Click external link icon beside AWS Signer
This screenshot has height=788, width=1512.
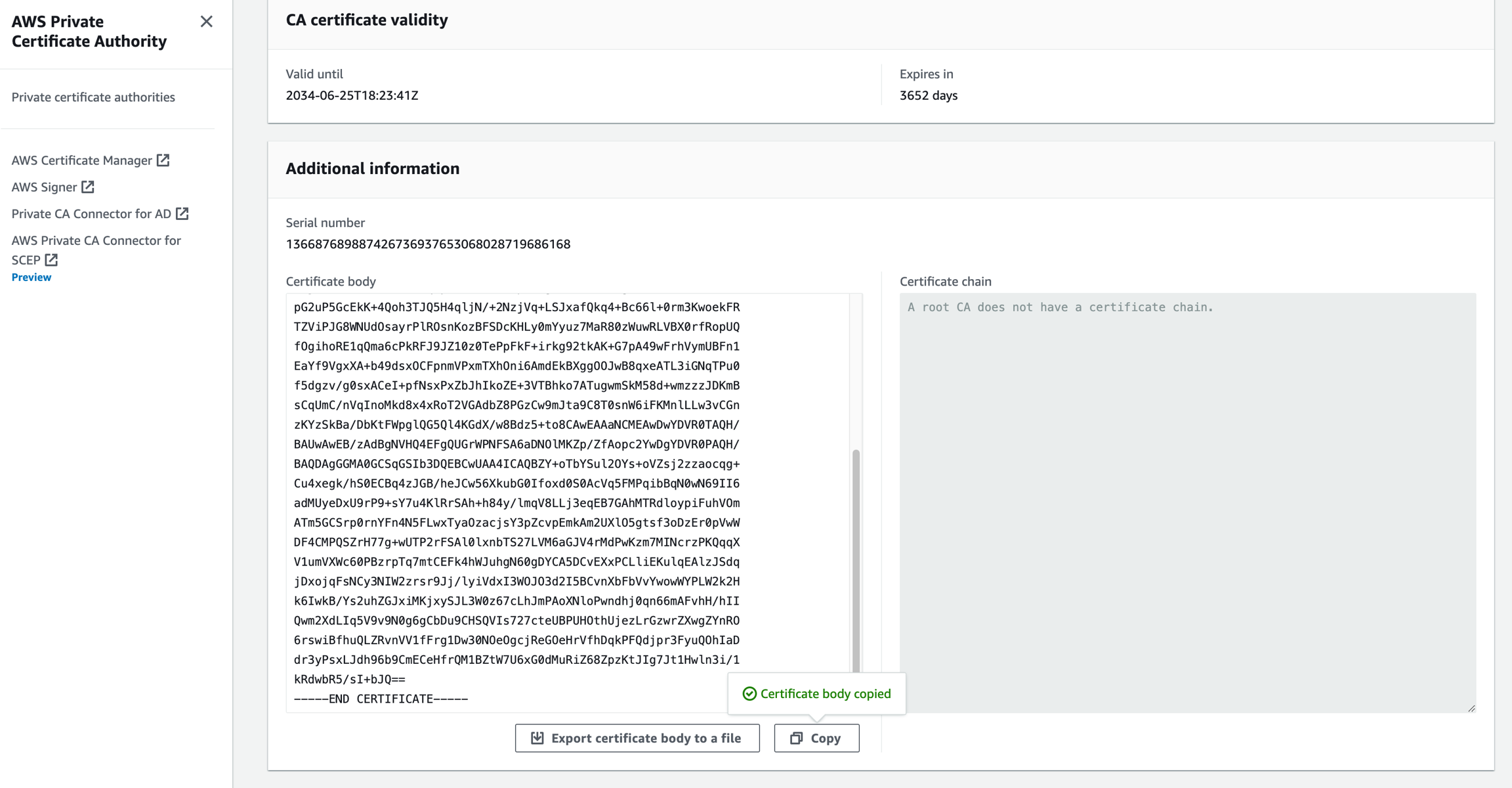tap(88, 187)
